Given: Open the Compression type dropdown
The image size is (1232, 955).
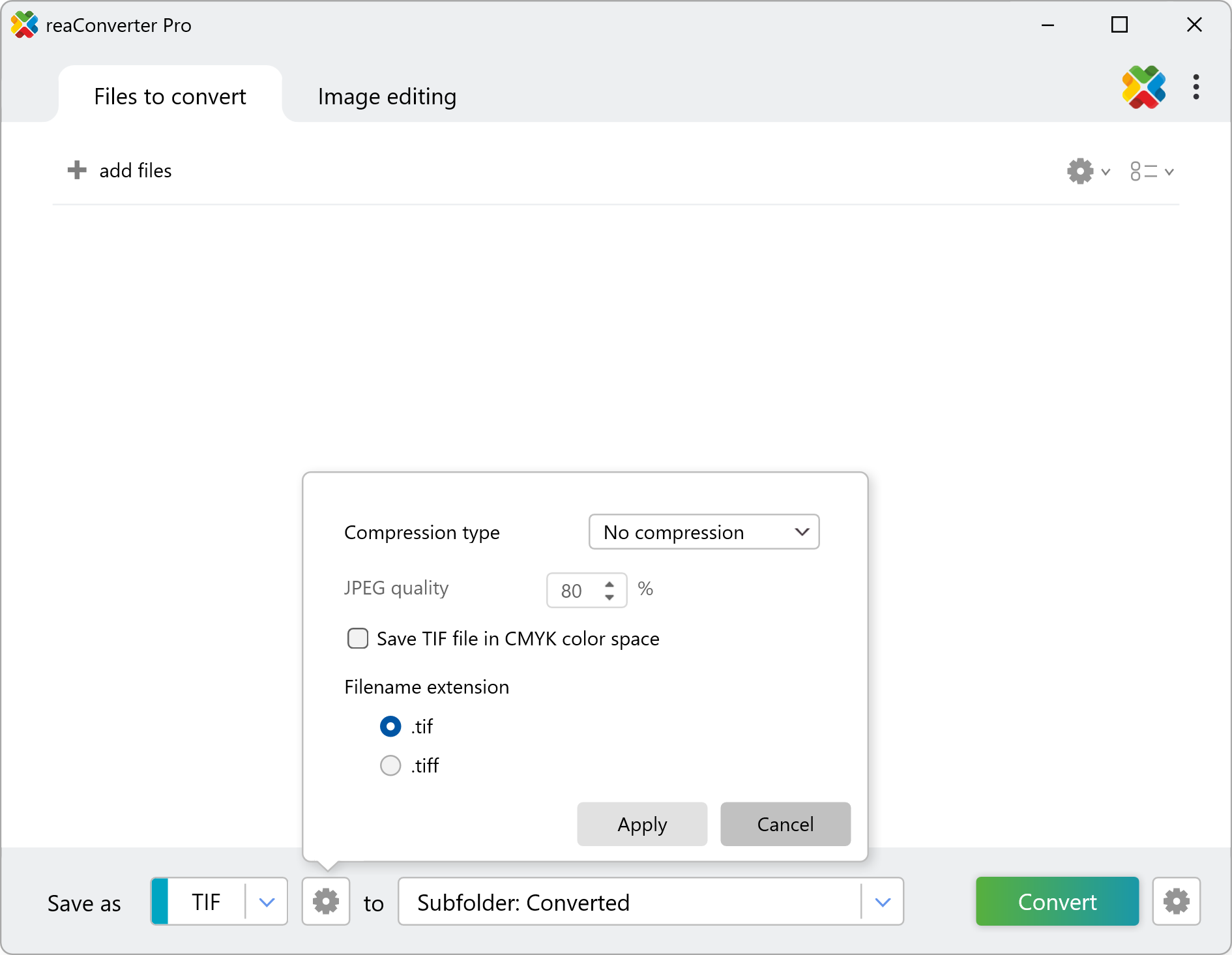Looking at the screenshot, I should tap(703, 532).
